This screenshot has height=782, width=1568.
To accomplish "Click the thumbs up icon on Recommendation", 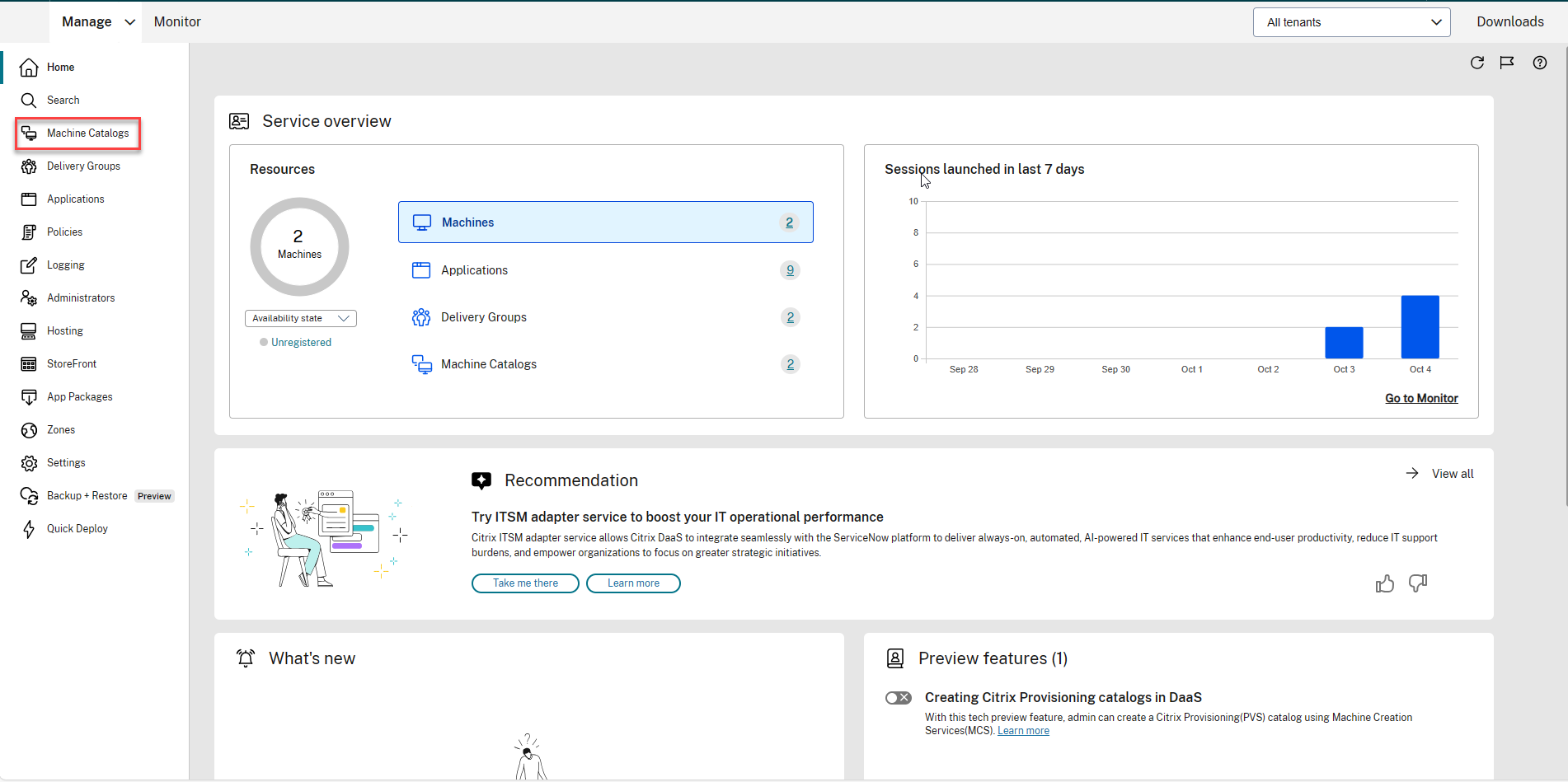I will click(x=1384, y=583).
